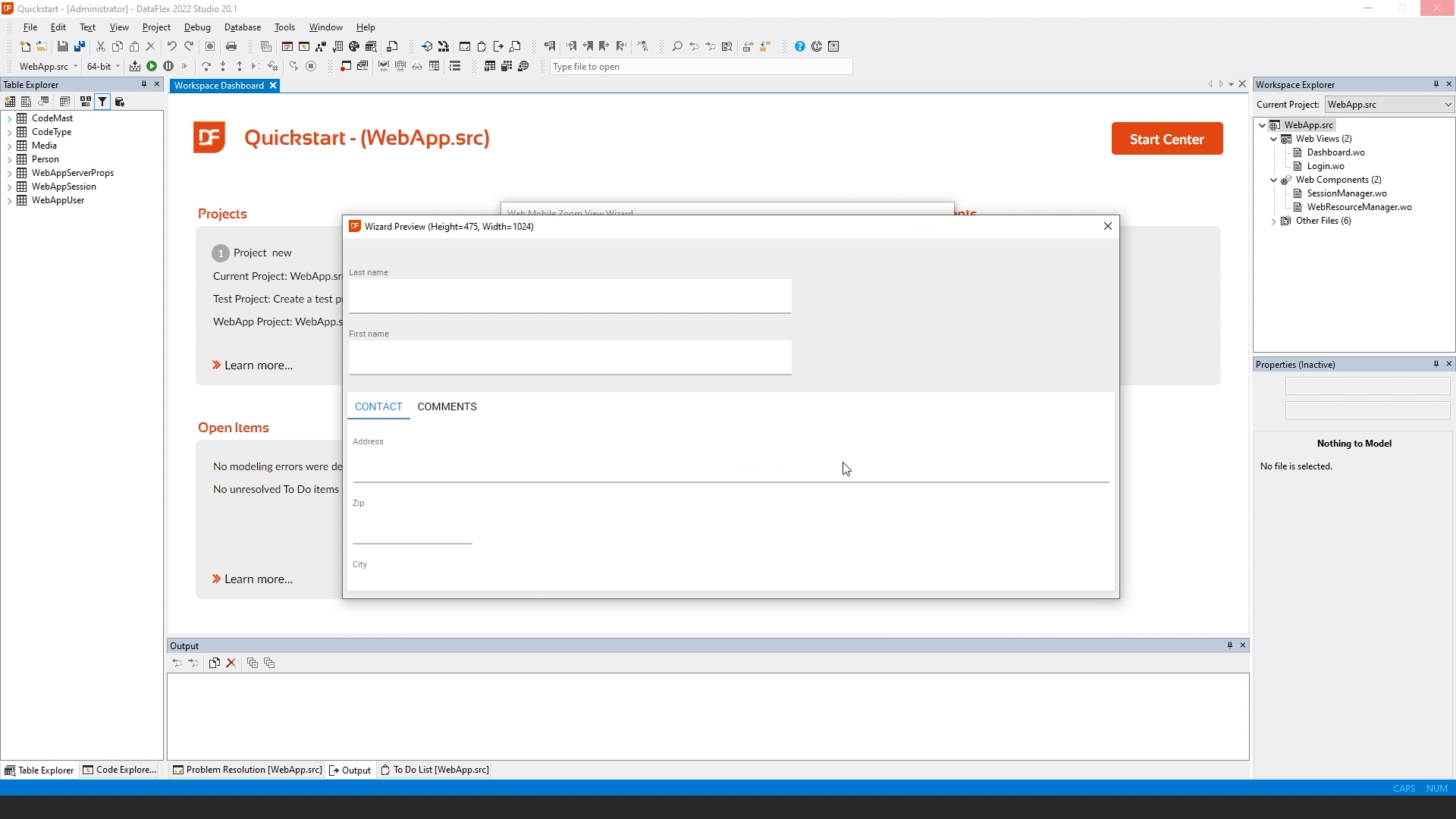
Task: Select the CONTACT tab in Wizard Preview
Action: (x=378, y=406)
